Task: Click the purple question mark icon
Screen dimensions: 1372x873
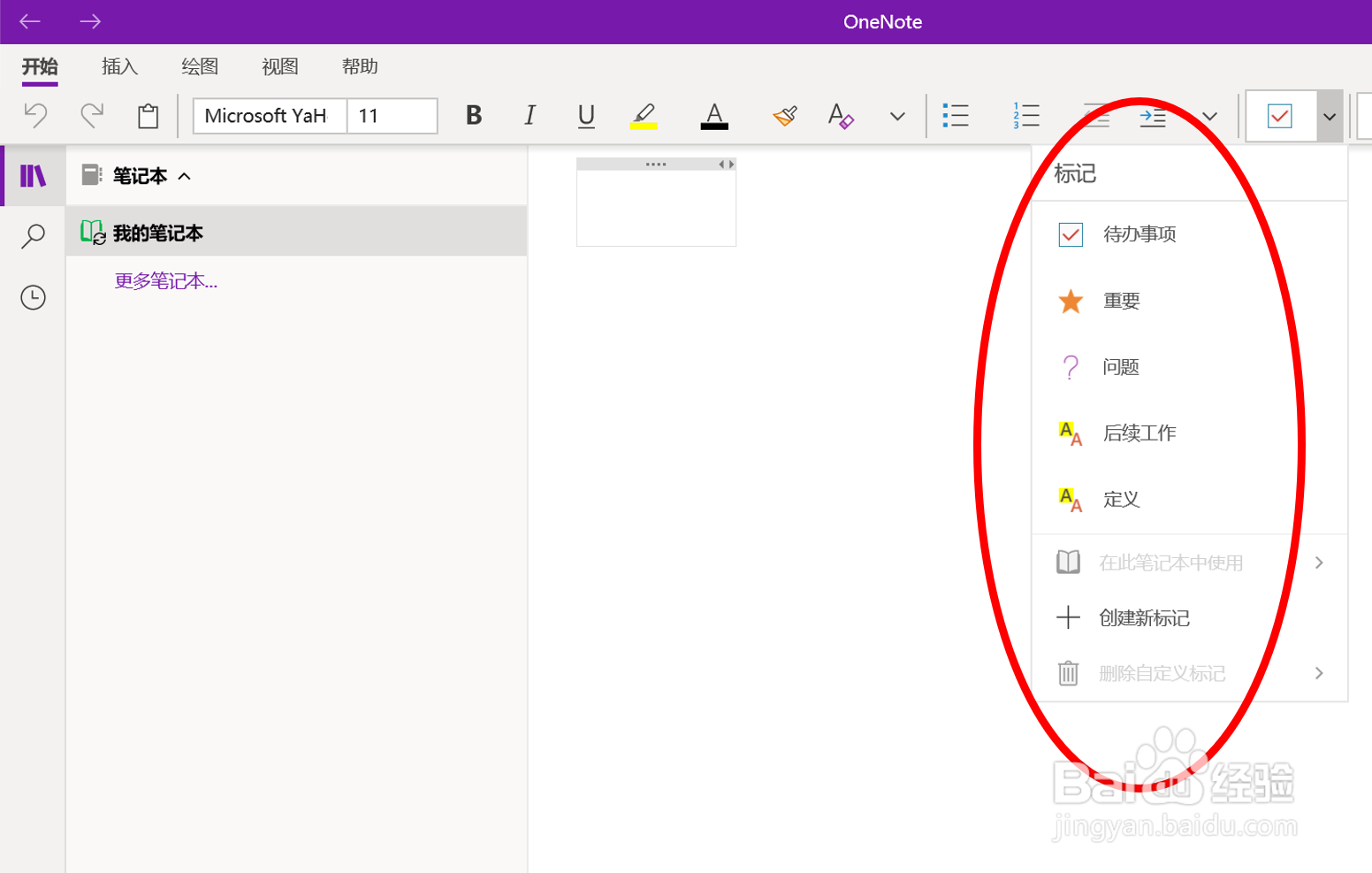Action: [x=1071, y=367]
